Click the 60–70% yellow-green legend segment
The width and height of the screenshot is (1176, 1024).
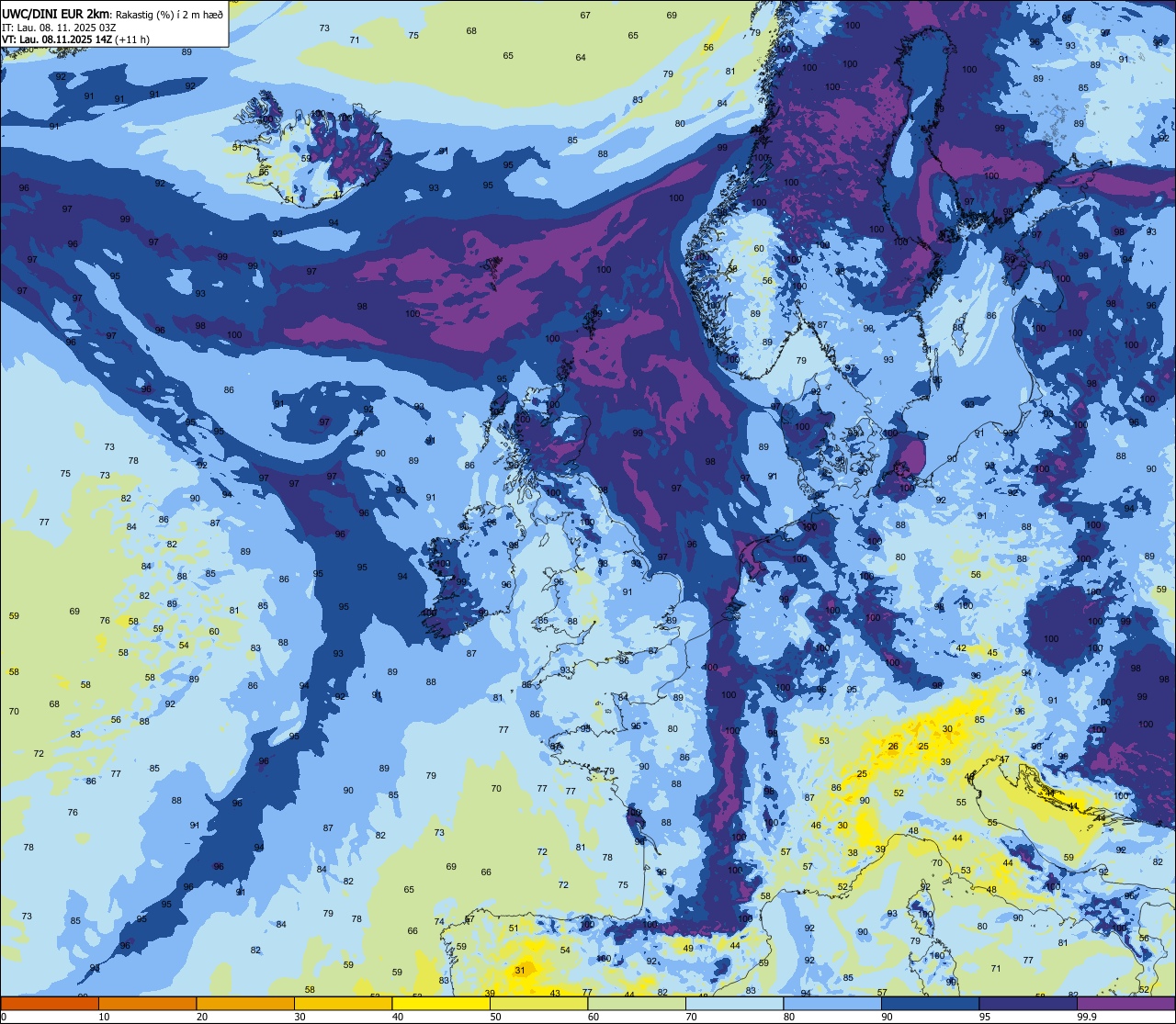[637, 1003]
